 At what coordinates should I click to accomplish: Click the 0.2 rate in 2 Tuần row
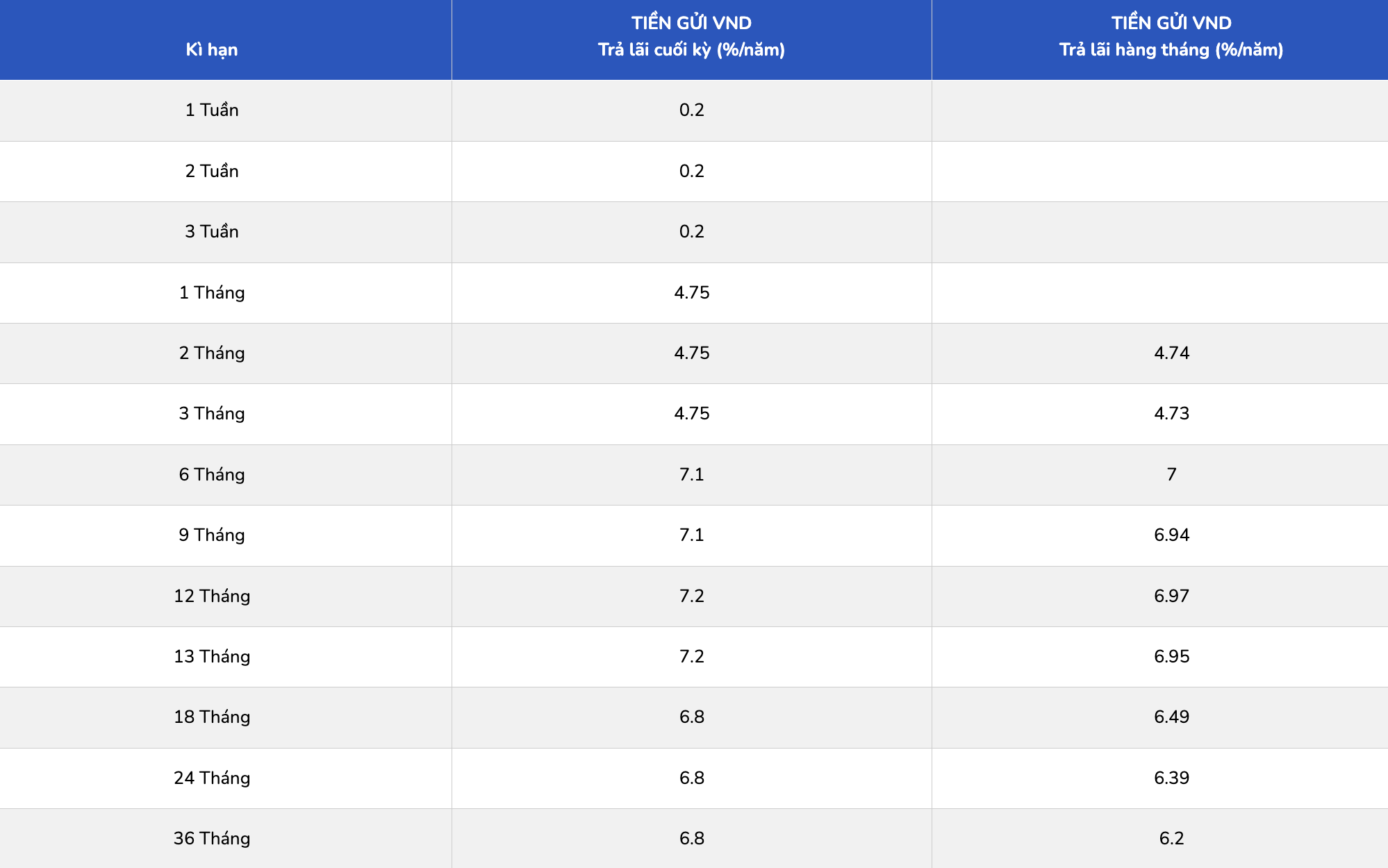691,171
